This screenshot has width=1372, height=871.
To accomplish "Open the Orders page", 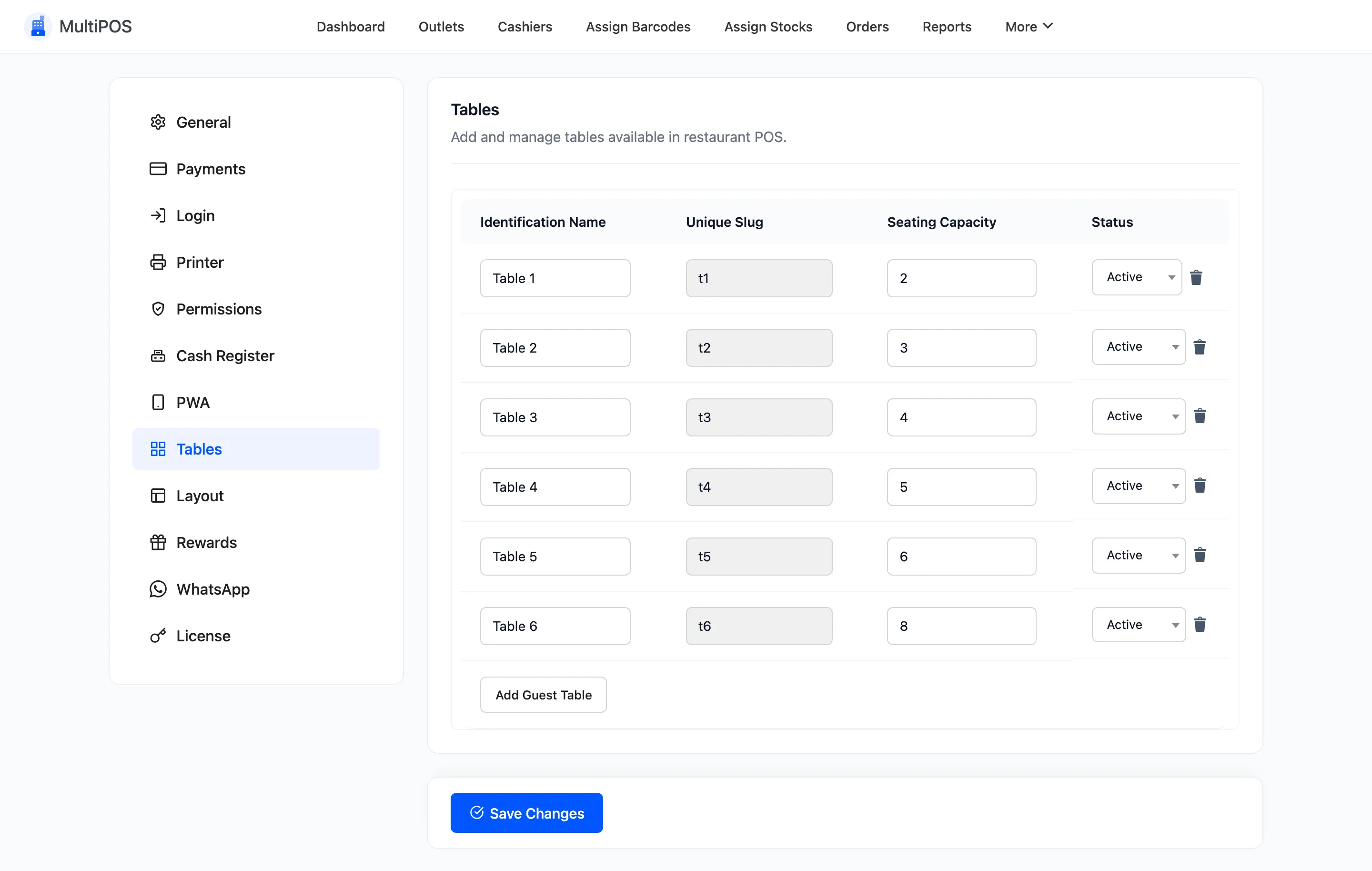I will [867, 27].
